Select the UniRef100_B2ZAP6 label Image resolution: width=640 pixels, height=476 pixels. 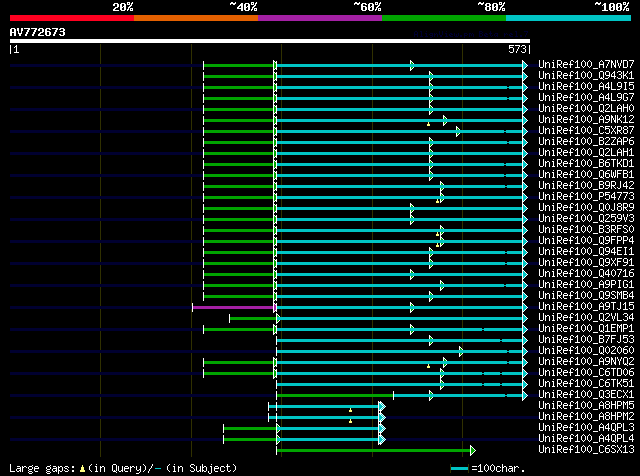point(586,142)
